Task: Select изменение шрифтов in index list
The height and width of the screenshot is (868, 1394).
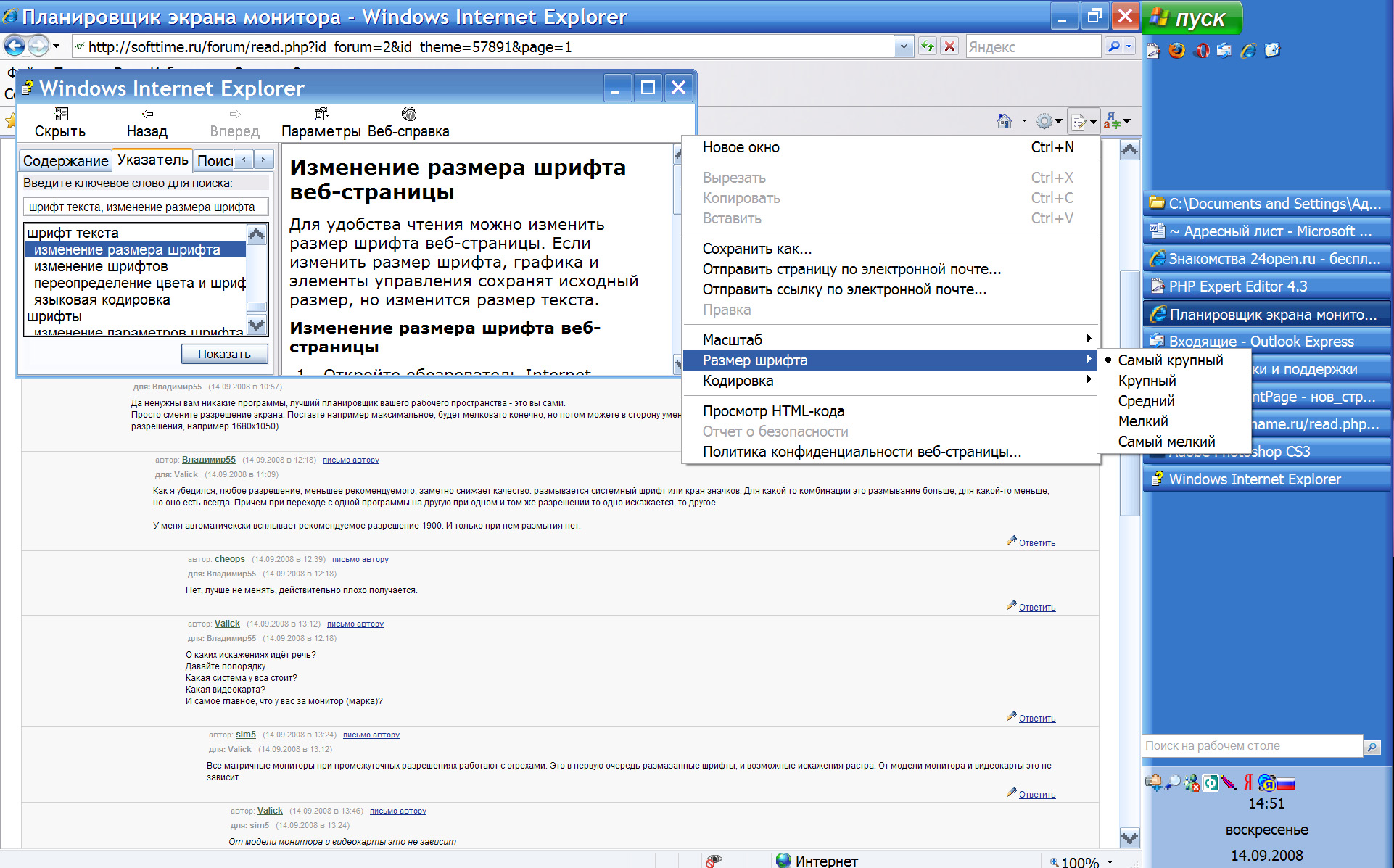Action: tap(101, 266)
